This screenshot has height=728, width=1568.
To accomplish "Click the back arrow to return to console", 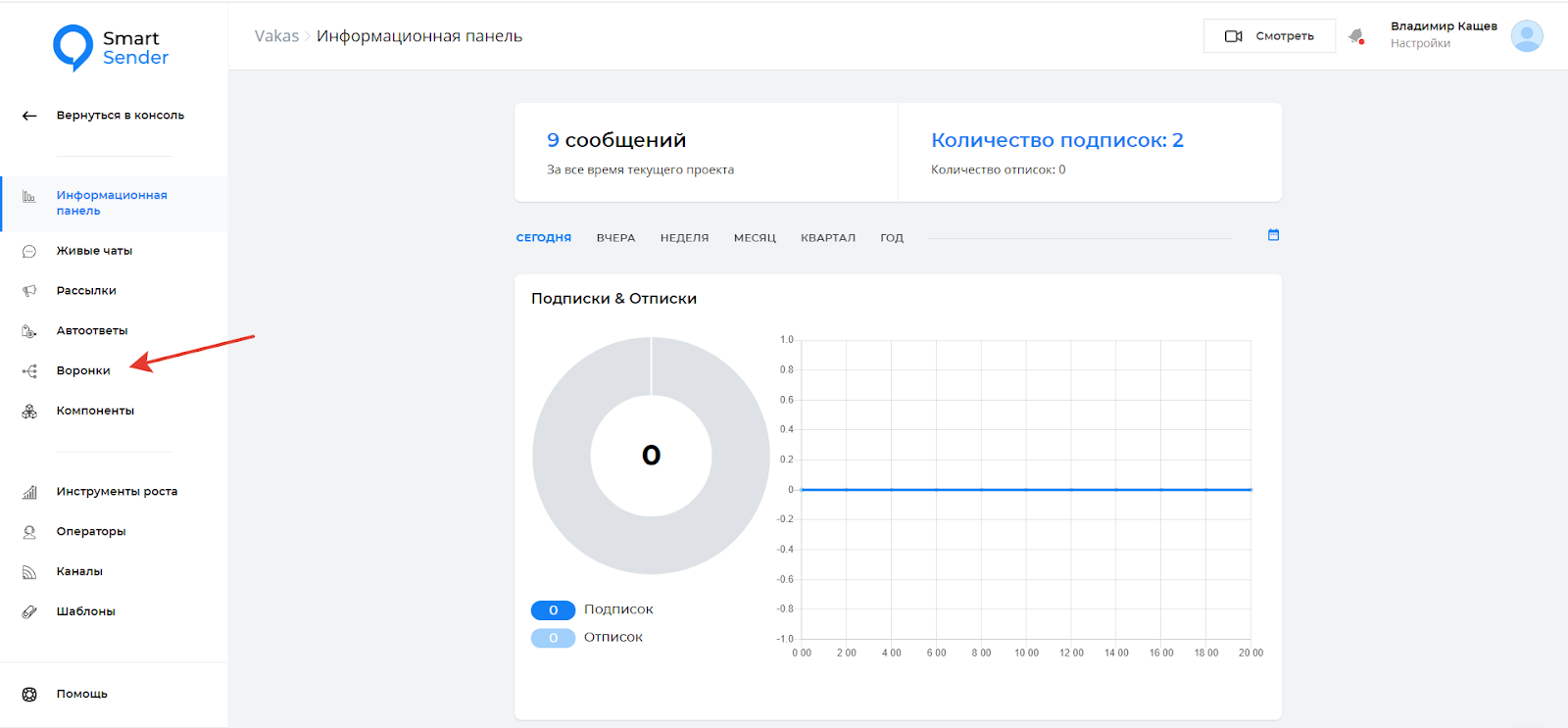I will pos(29,116).
